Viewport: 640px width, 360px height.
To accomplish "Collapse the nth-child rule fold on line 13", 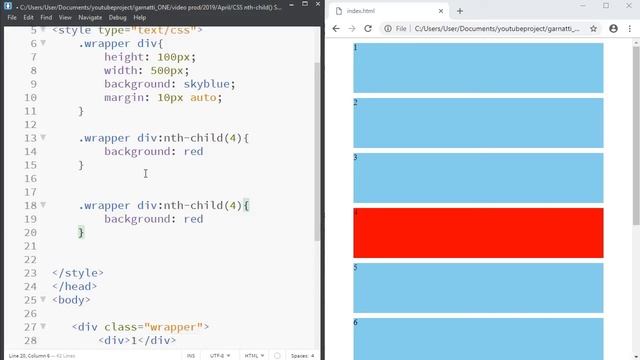I will (x=43, y=138).
